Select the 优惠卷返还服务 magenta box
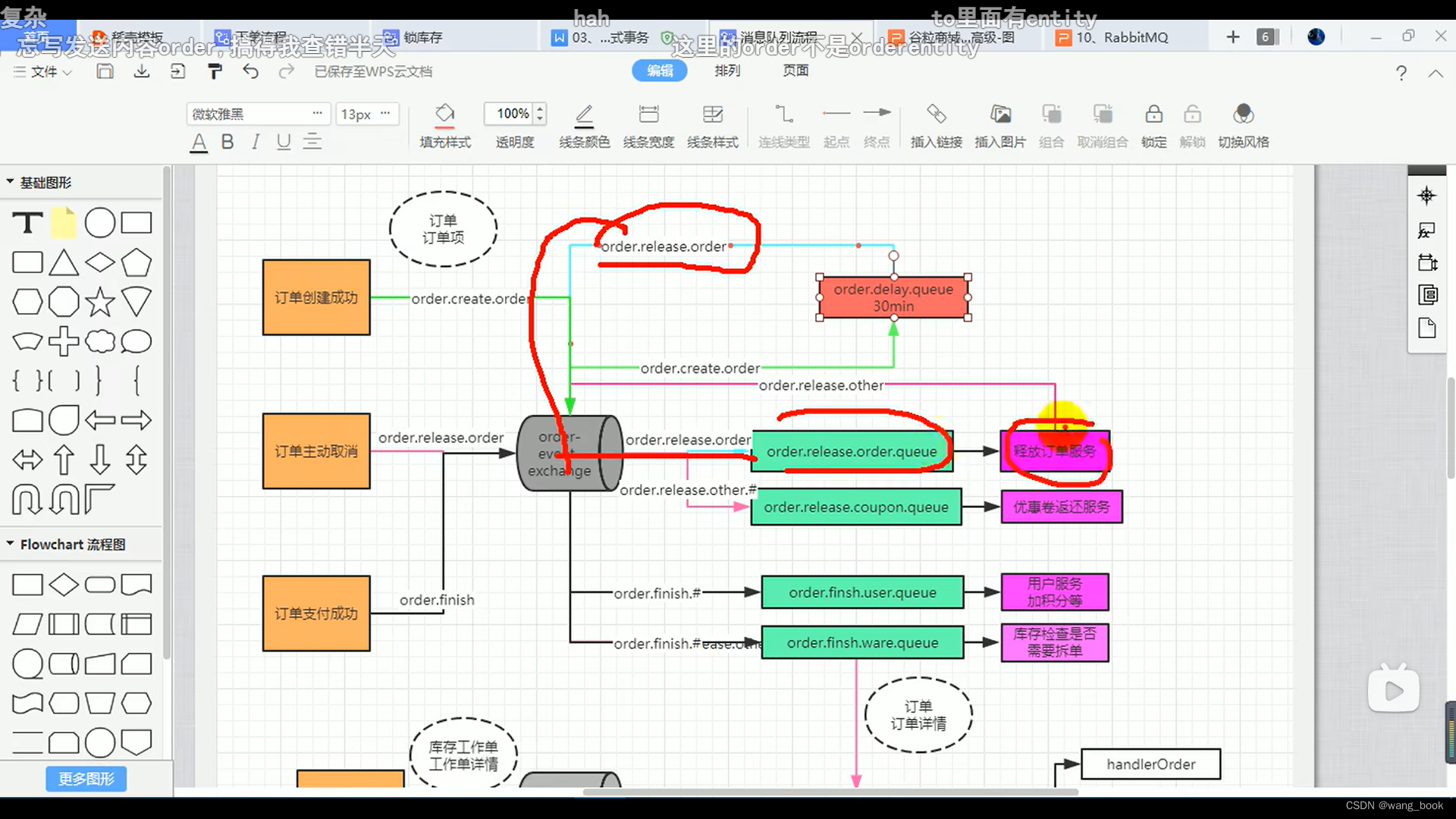The image size is (1456, 819). coord(1062,507)
